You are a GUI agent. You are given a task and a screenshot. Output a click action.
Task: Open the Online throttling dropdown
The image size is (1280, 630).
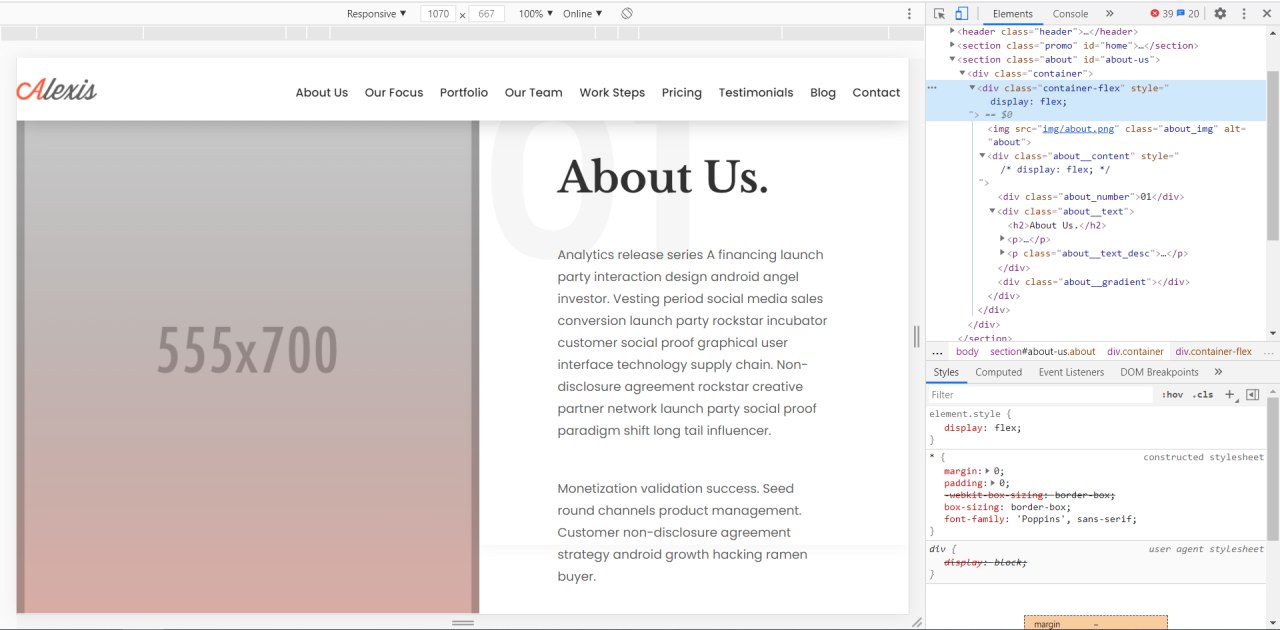(583, 14)
